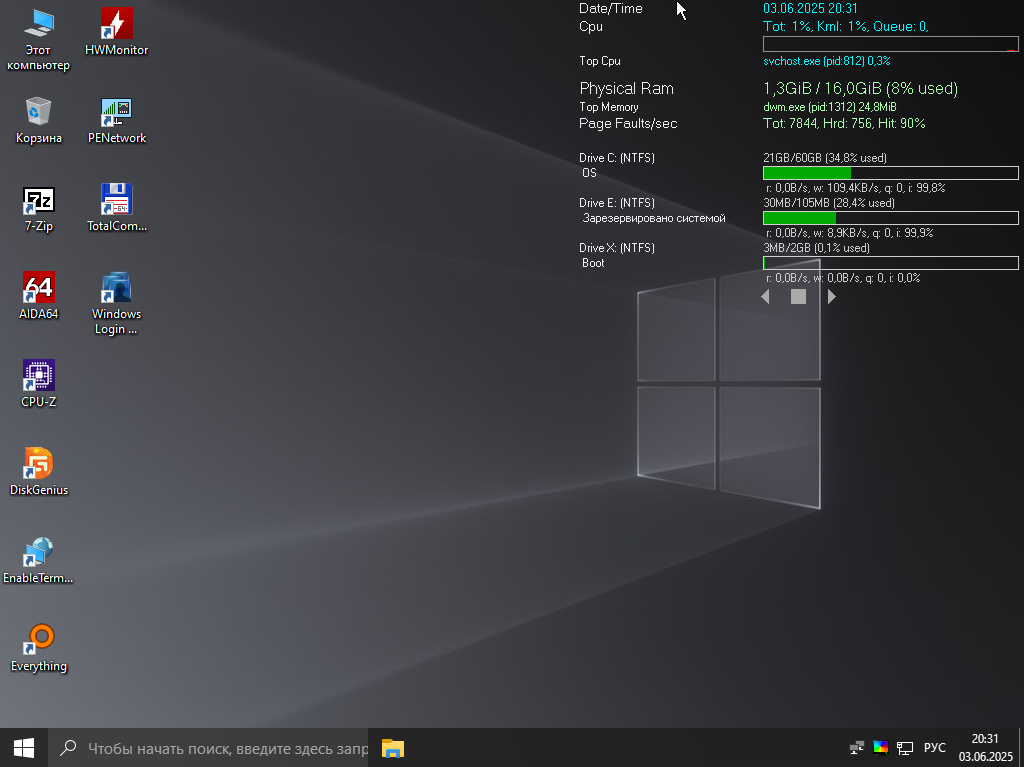Click the Windows Start button
This screenshot has height=767, width=1024.
24,747
